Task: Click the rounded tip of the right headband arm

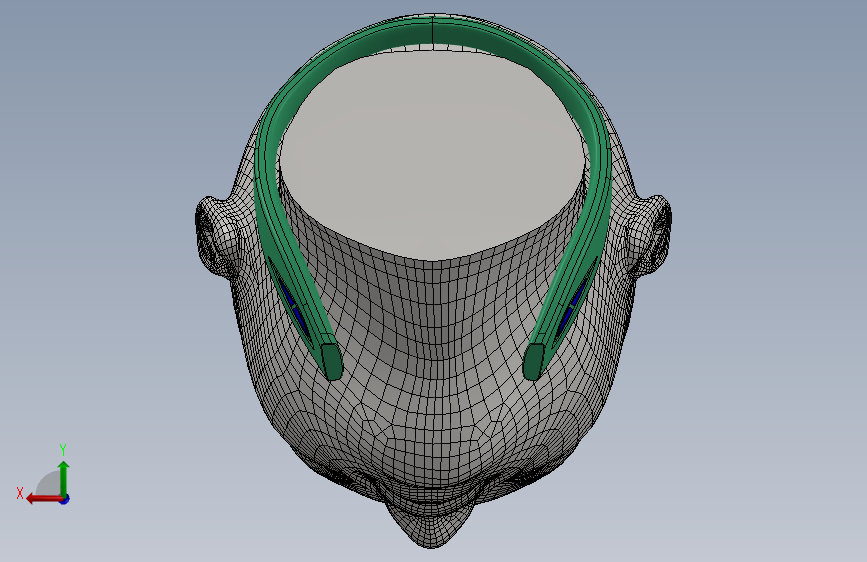Action: point(534,361)
